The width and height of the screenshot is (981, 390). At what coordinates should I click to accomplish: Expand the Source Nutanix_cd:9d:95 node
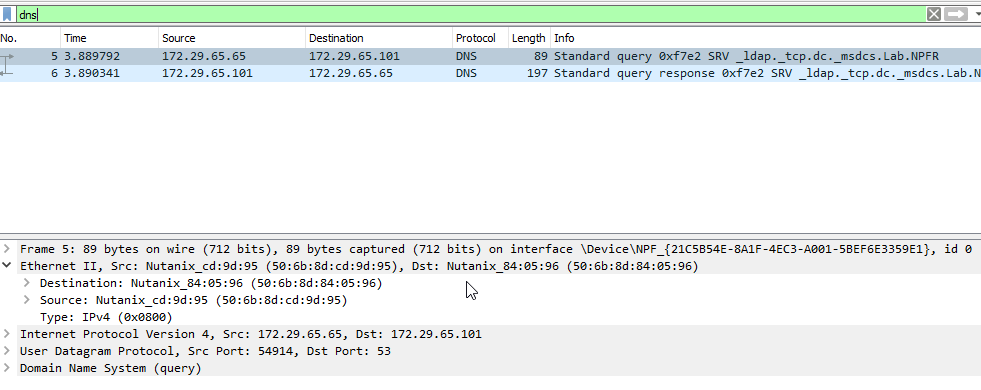coord(26,300)
